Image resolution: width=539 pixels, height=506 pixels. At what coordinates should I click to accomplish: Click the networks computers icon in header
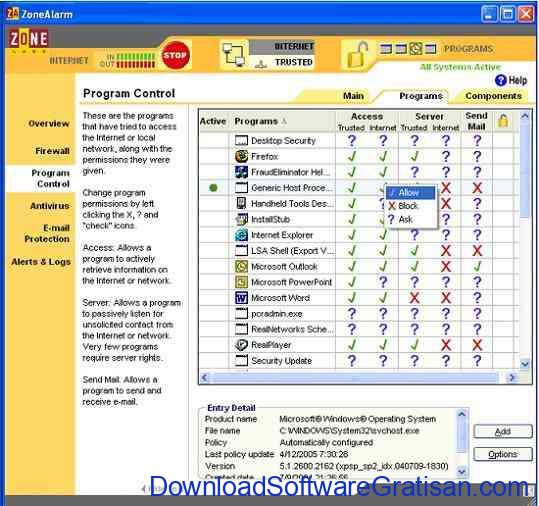click(233, 55)
